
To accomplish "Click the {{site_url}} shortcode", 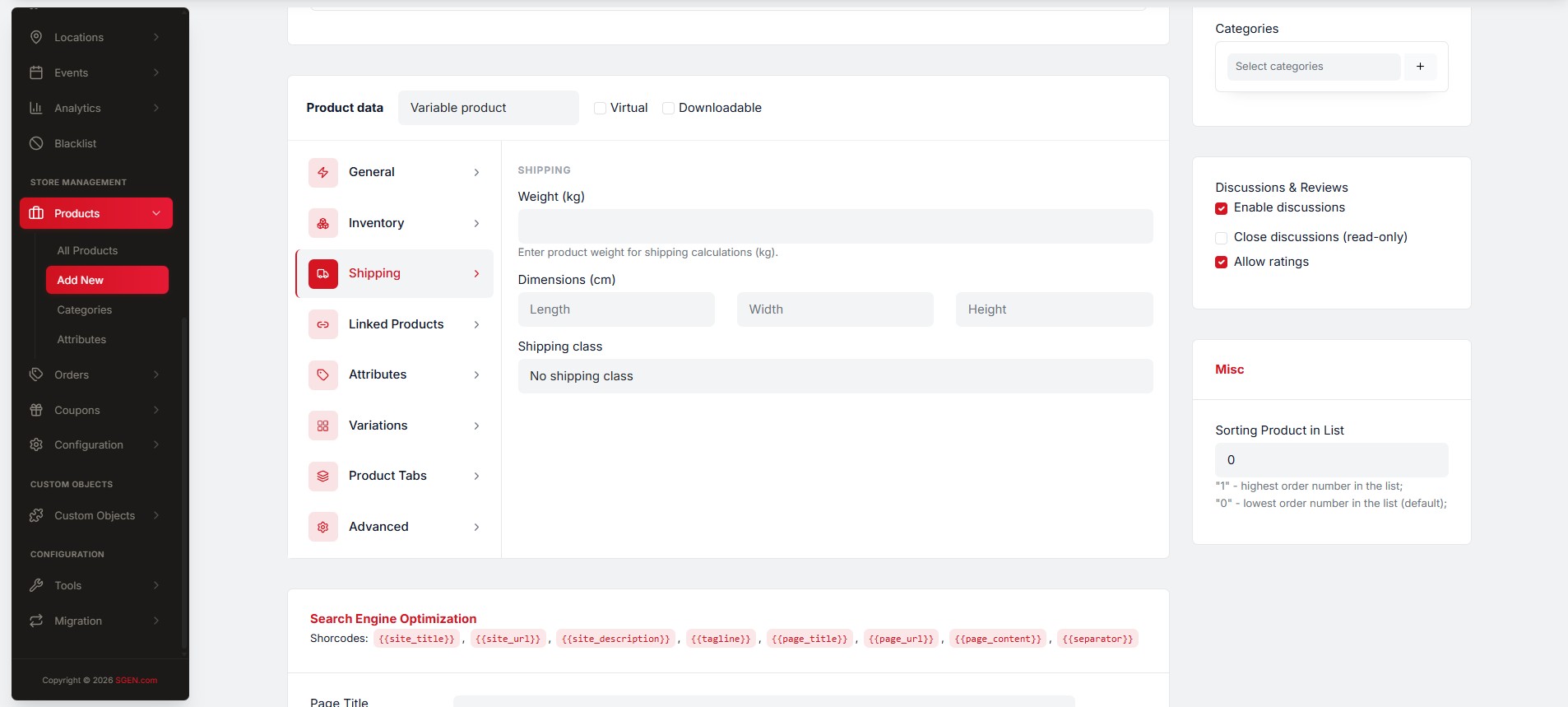I will click(x=508, y=639).
